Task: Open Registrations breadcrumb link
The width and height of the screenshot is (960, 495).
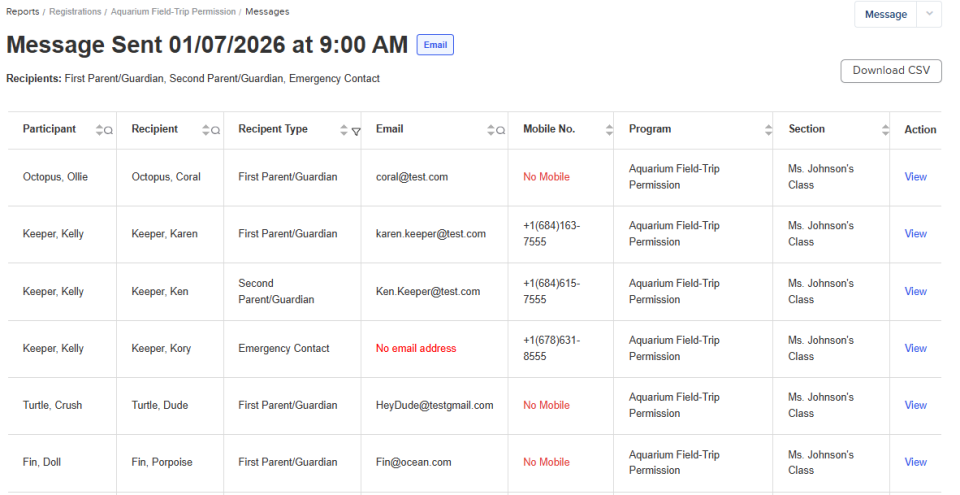Action: click(75, 12)
